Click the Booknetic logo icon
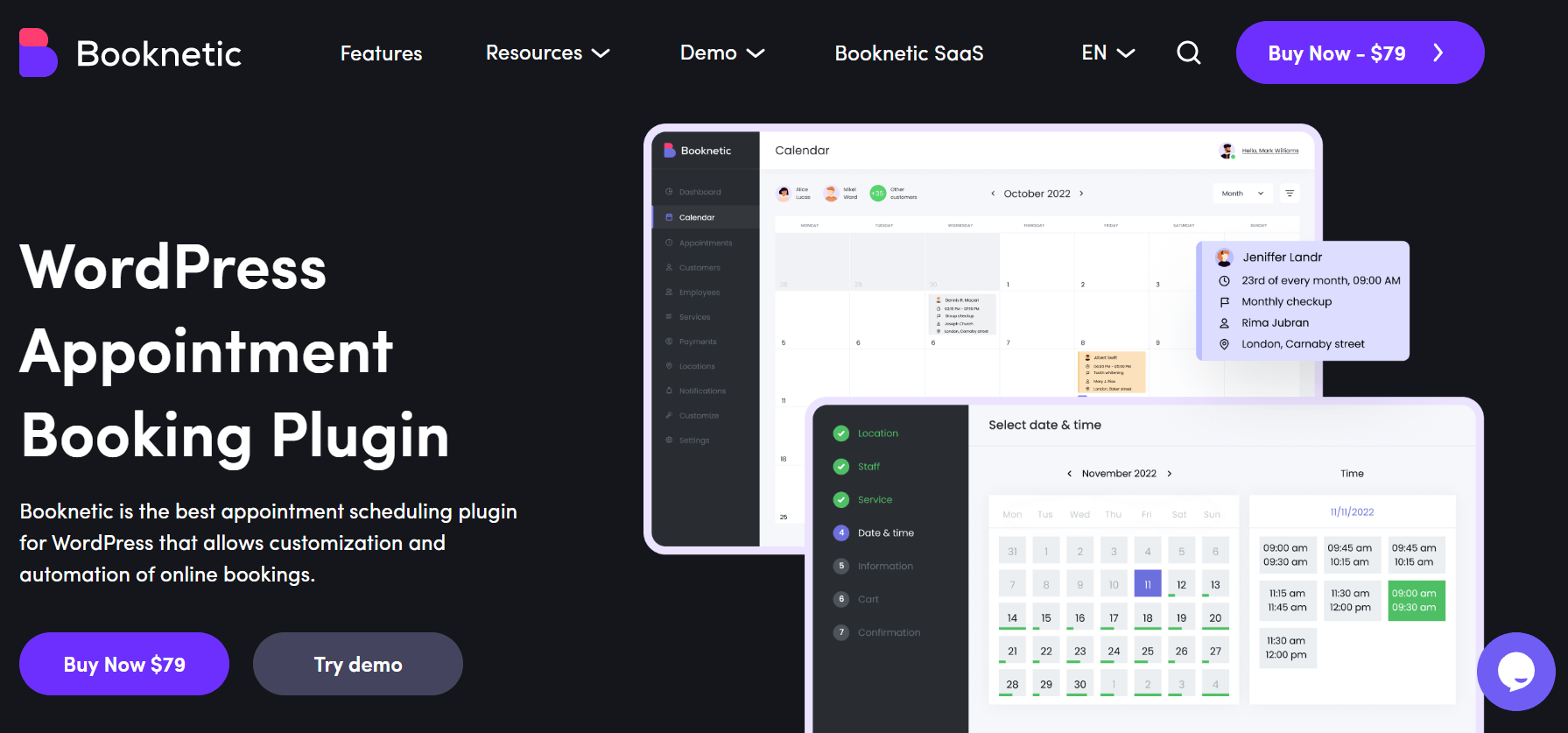The width and height of the screenshot is (1568, 733). 38,53
